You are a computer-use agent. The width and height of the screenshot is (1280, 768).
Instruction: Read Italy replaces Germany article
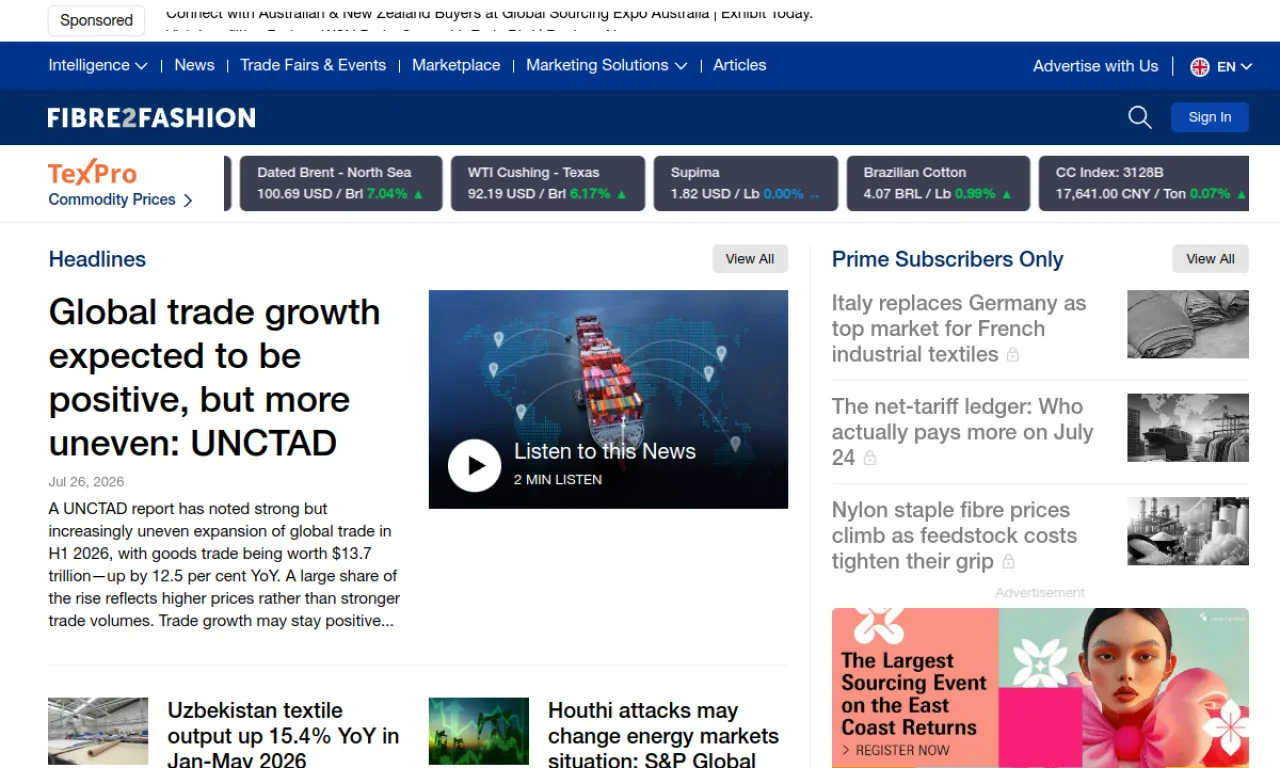(958, 329)
